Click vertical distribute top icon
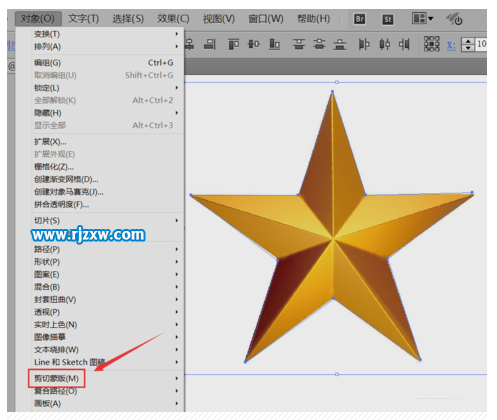The image size is (497, 420). tap(299, 44)
